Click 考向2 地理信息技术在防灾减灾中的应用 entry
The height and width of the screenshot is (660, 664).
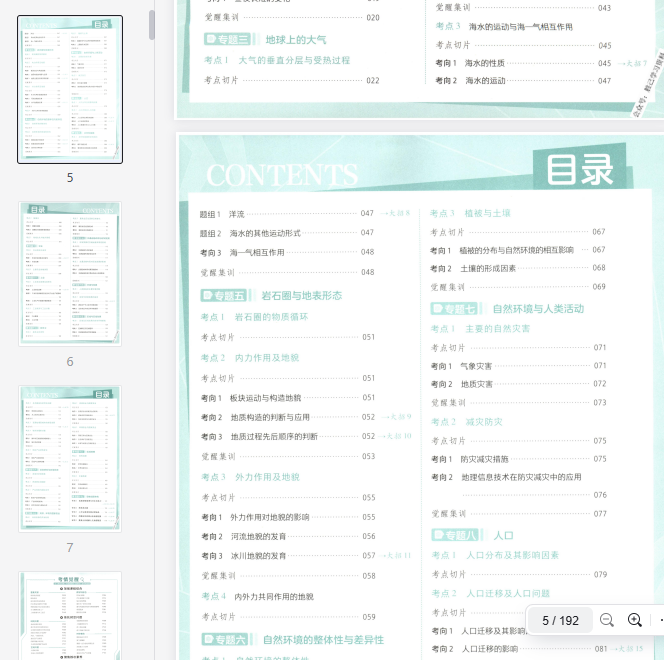point(506,477)
